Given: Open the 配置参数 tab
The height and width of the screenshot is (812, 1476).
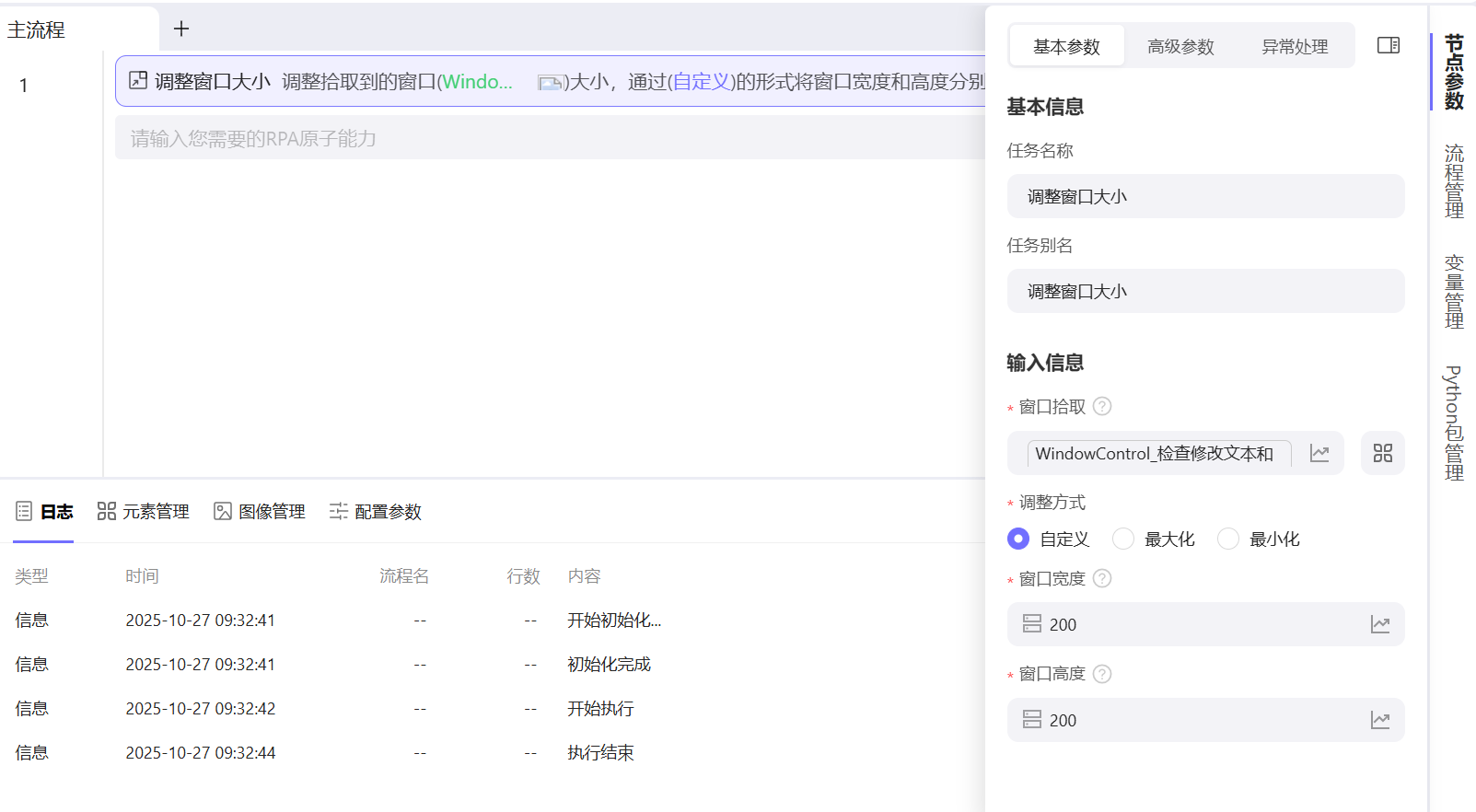Looking at the screenshot, I should 376,511.
